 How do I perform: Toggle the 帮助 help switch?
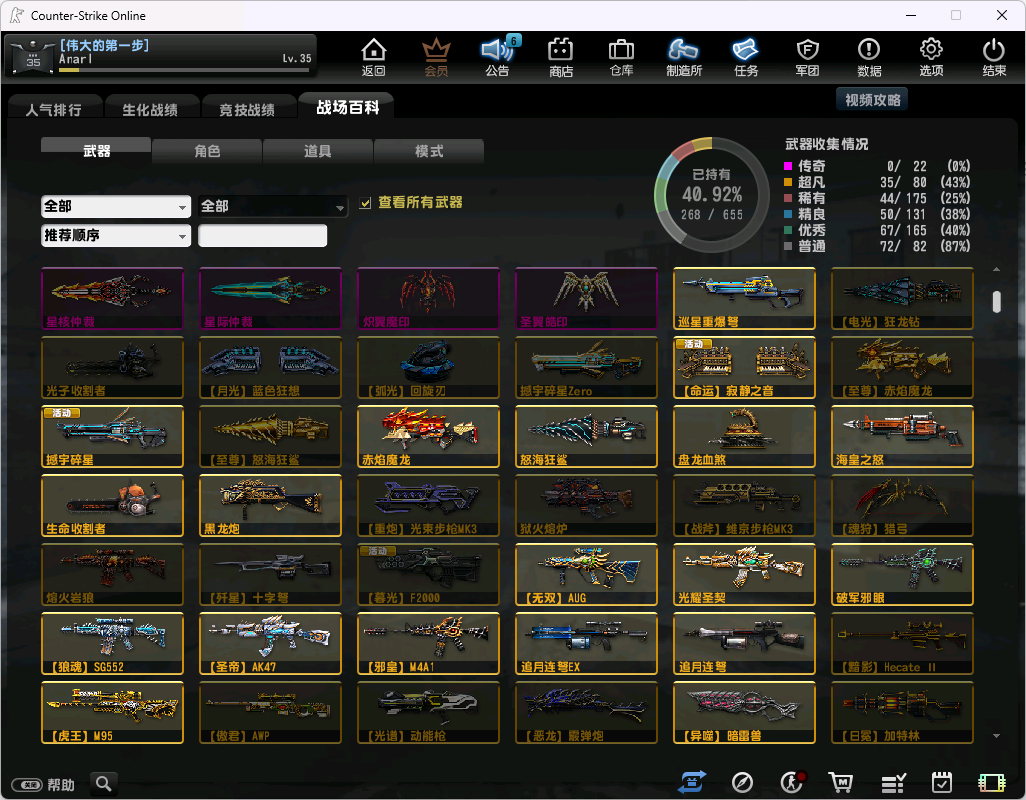coord(27,784)
